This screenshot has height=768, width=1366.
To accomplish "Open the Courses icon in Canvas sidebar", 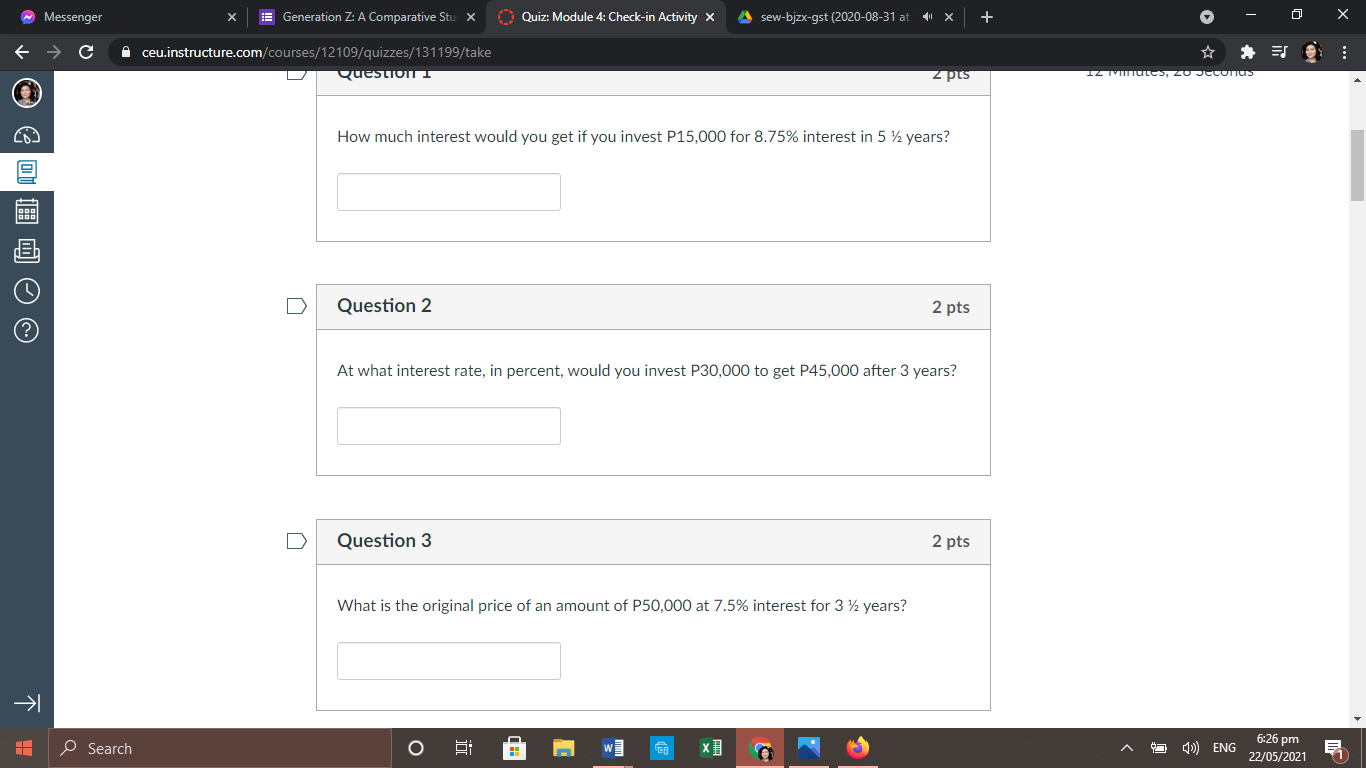I will [27, 173].
